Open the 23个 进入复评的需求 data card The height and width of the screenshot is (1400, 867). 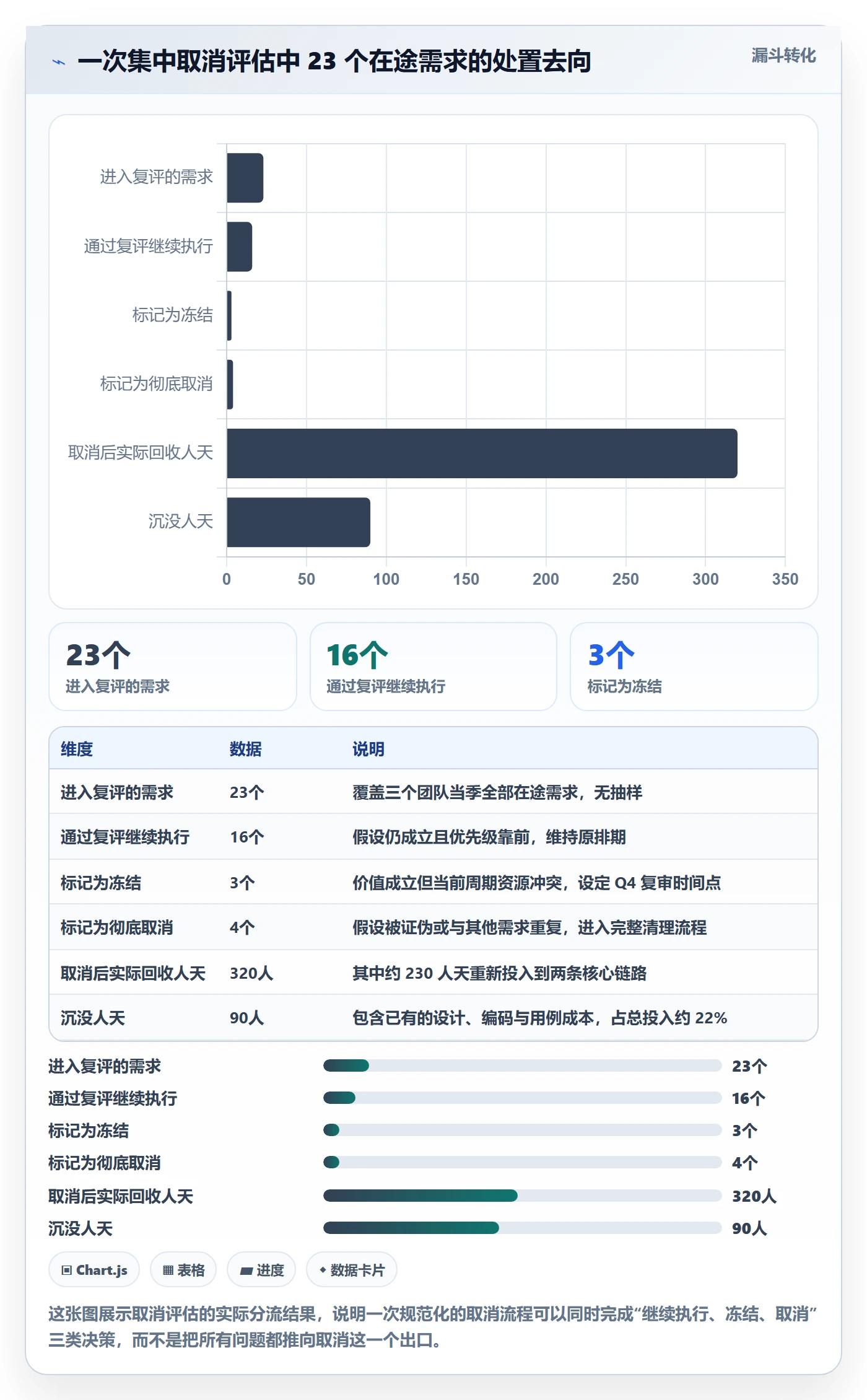tap(173, 667)
